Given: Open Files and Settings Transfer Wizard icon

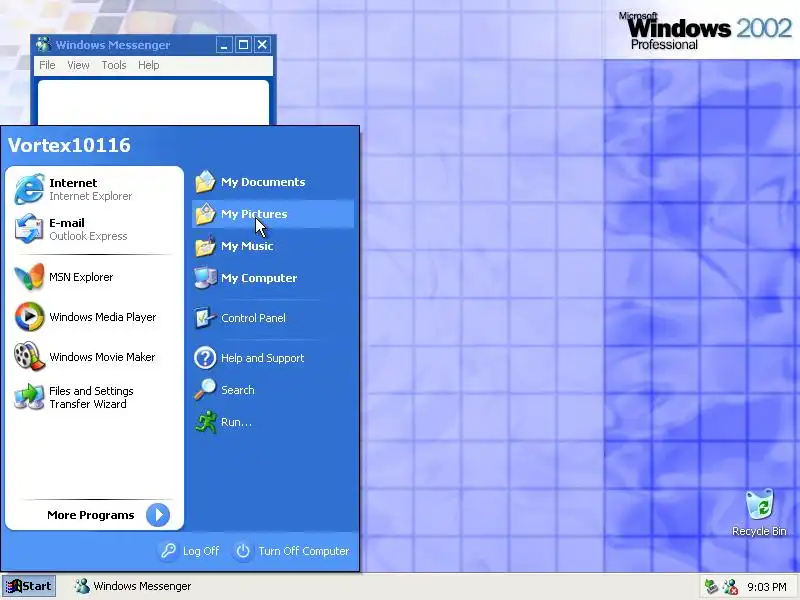Looking at the screenshot, I should pos(29,397).
